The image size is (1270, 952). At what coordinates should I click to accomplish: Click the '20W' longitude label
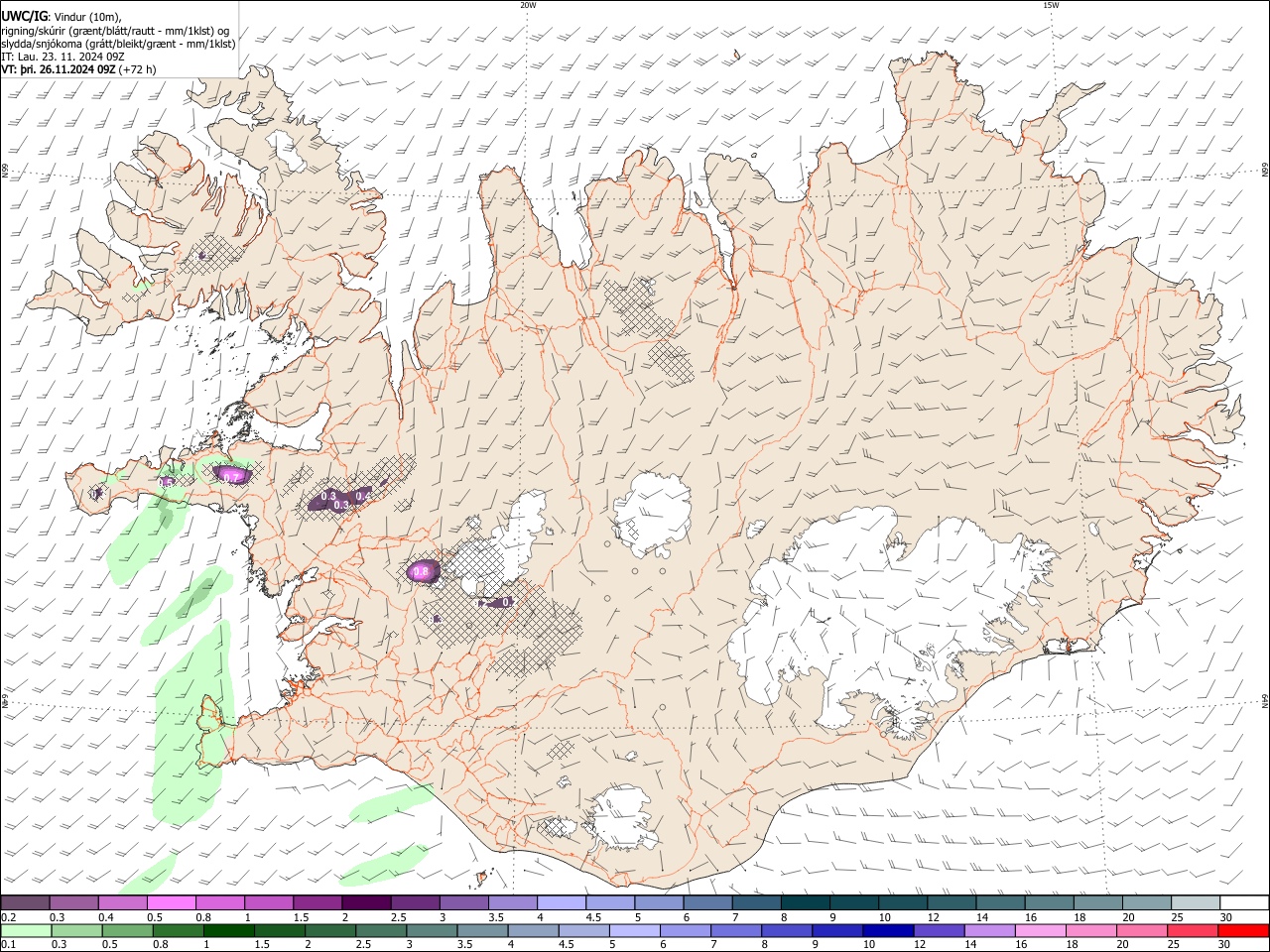pos(528,5)
